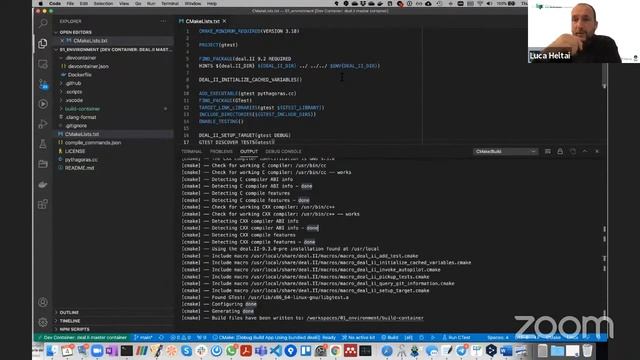Open the Testing flask icon

tap(43, 144)
